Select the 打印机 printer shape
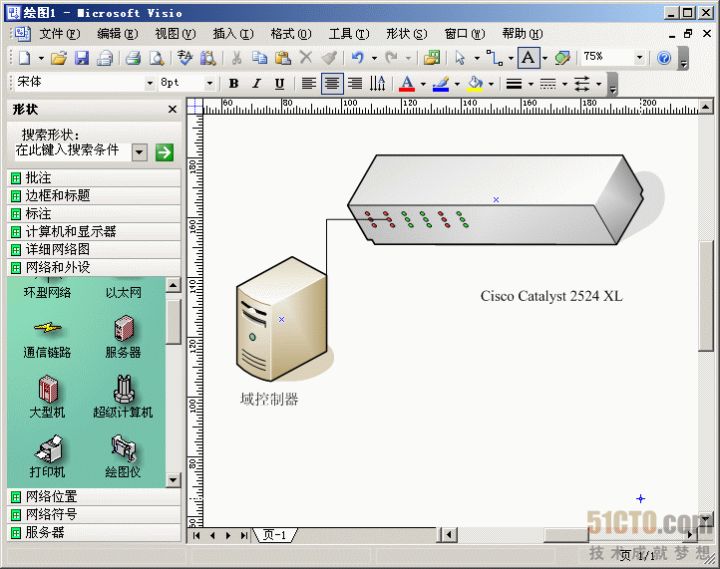The image size is (720, 569). [x=47, y=456]
